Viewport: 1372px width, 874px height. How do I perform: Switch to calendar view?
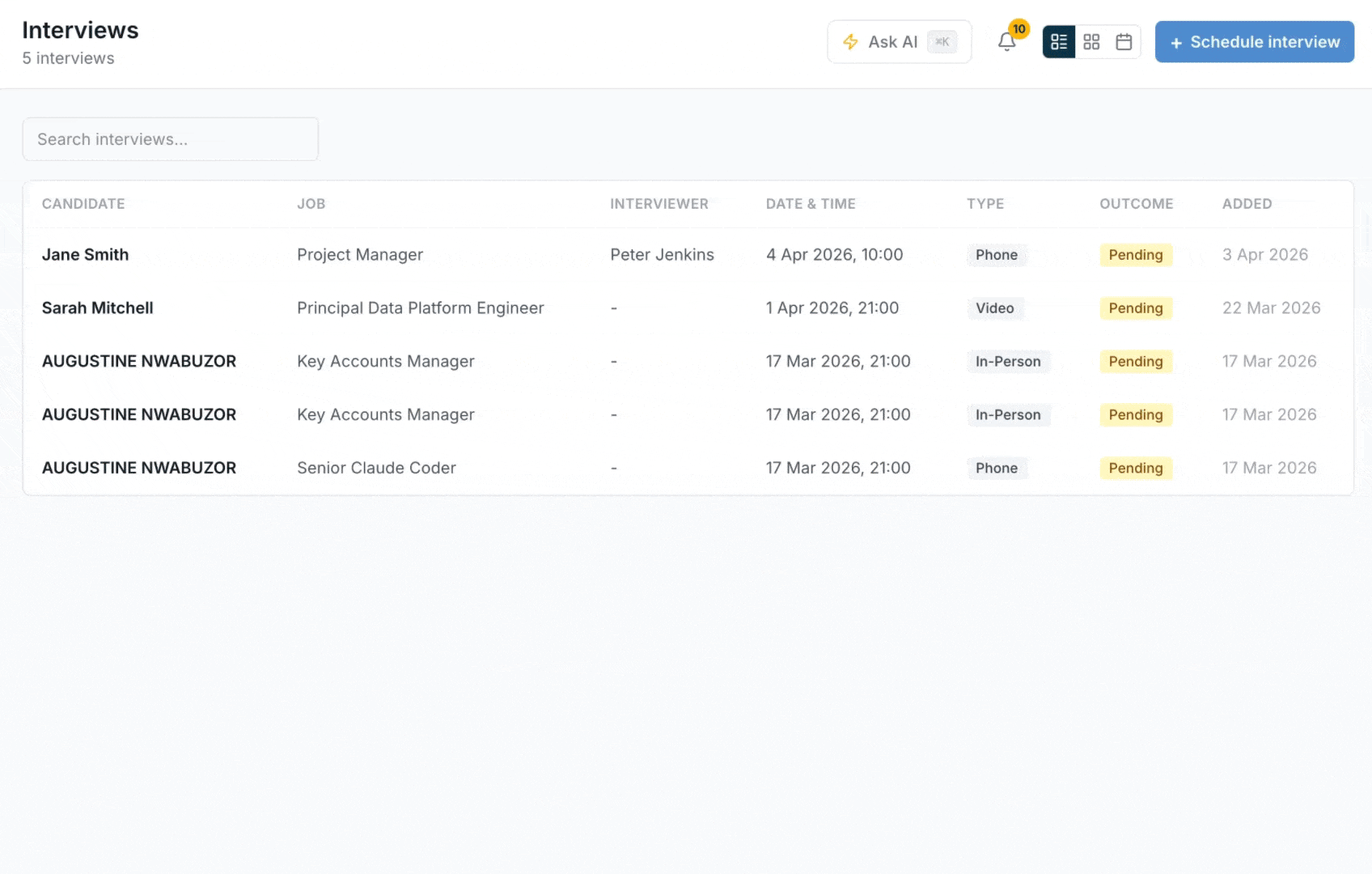pyautogui.click(x=1124, y=42)
